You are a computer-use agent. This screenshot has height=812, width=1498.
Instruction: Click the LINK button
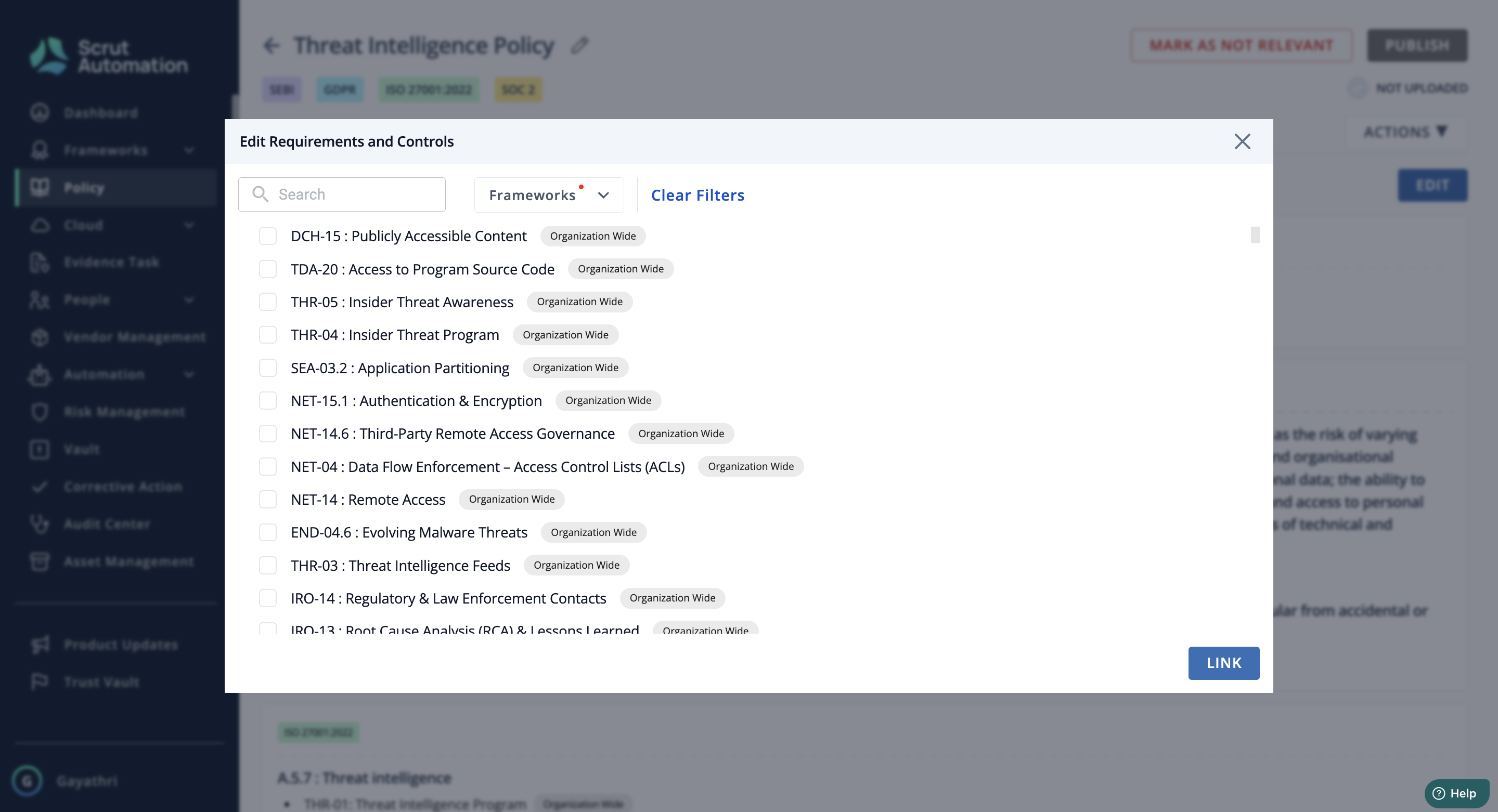tap(1223, 663)
